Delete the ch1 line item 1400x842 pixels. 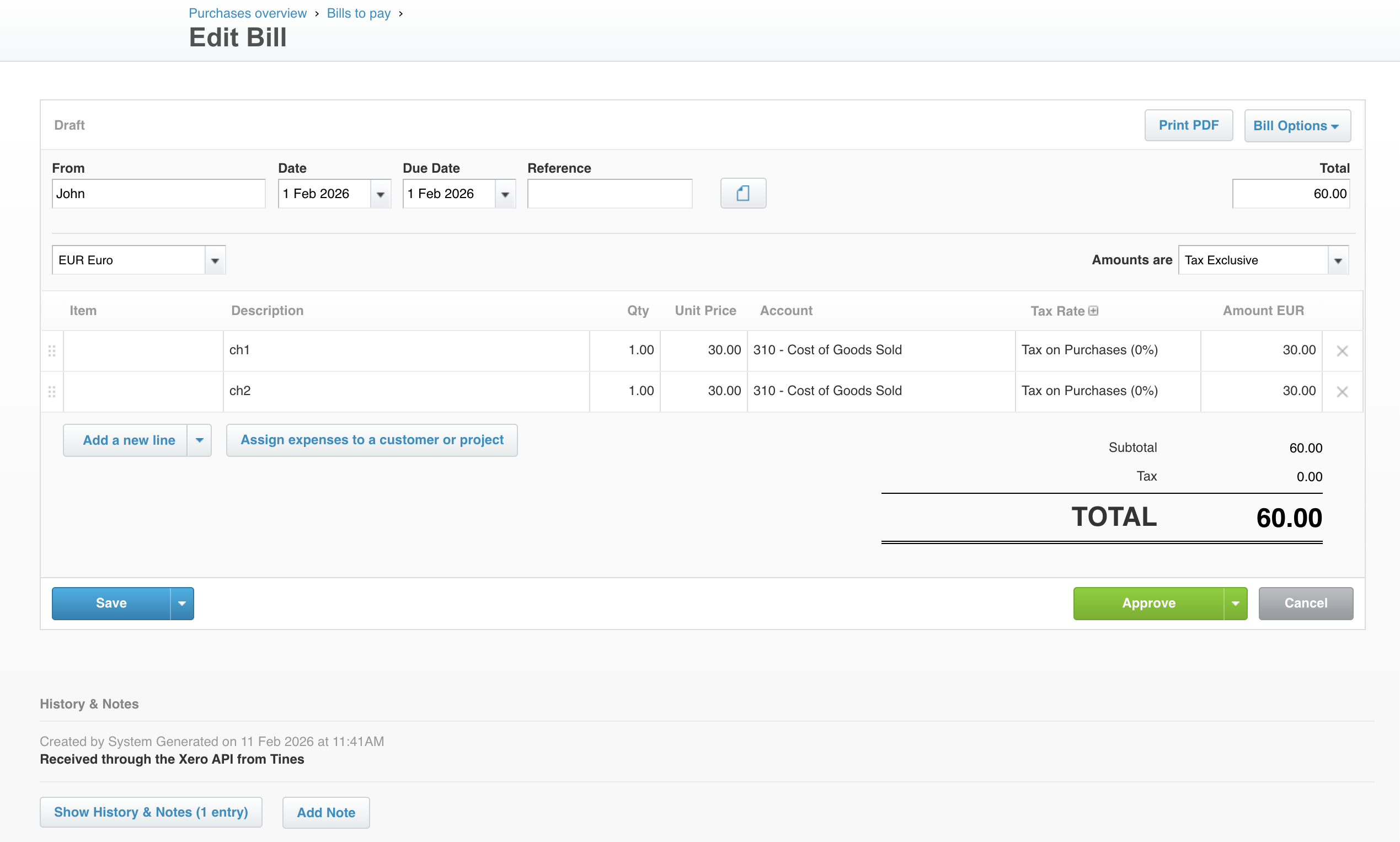click(x=1342, y=350)
